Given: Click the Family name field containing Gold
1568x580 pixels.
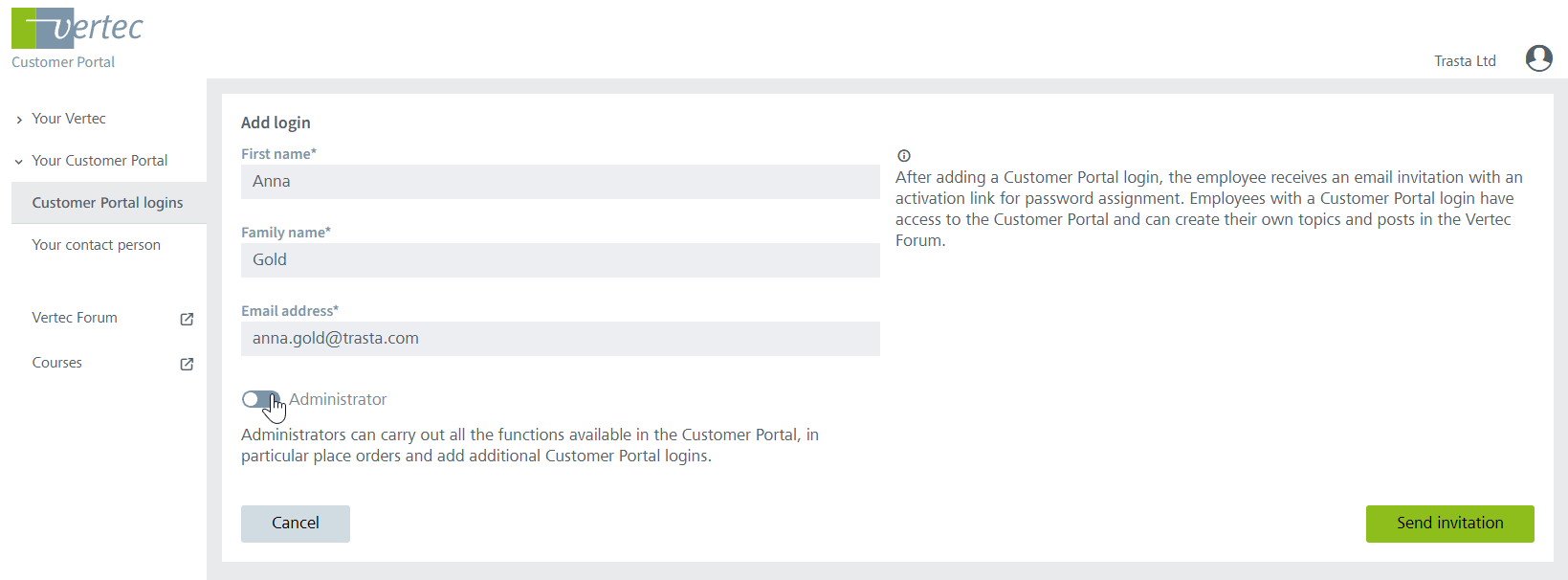Looking at the screenshot, I should (x=560, y=260).
